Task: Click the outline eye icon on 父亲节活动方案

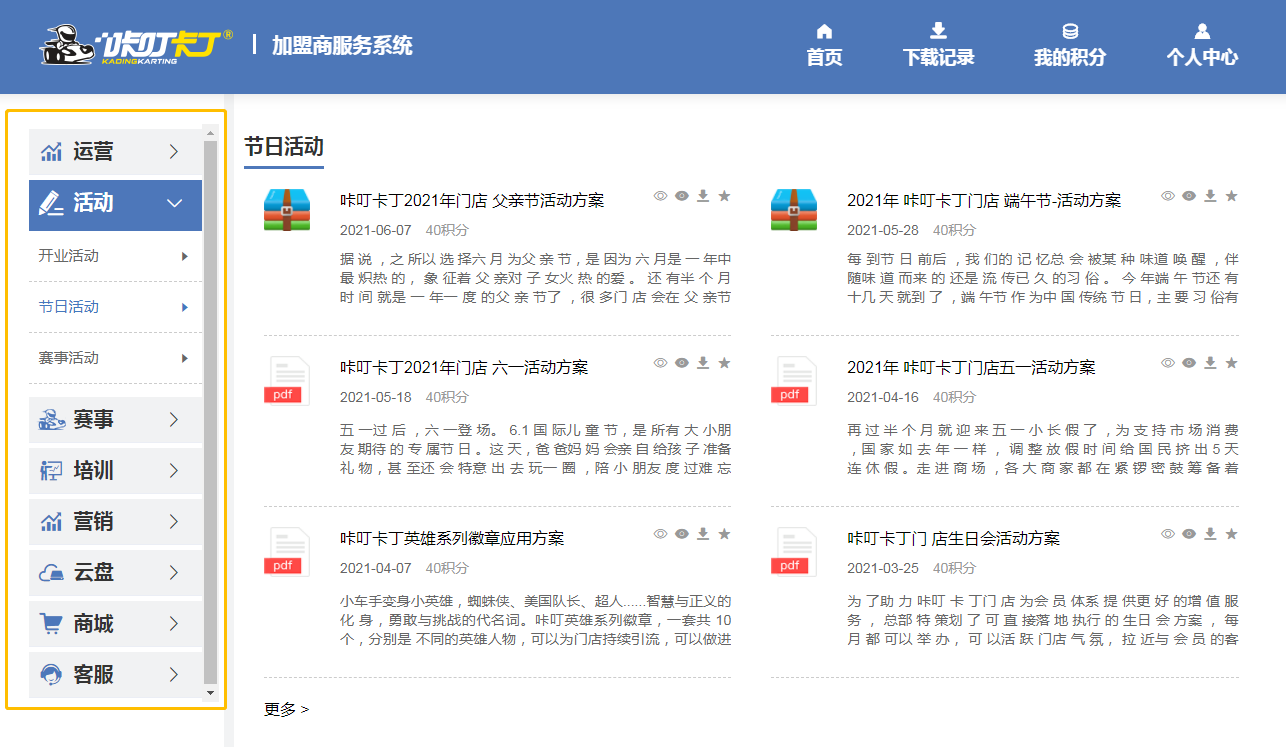Action: point(660,196)
